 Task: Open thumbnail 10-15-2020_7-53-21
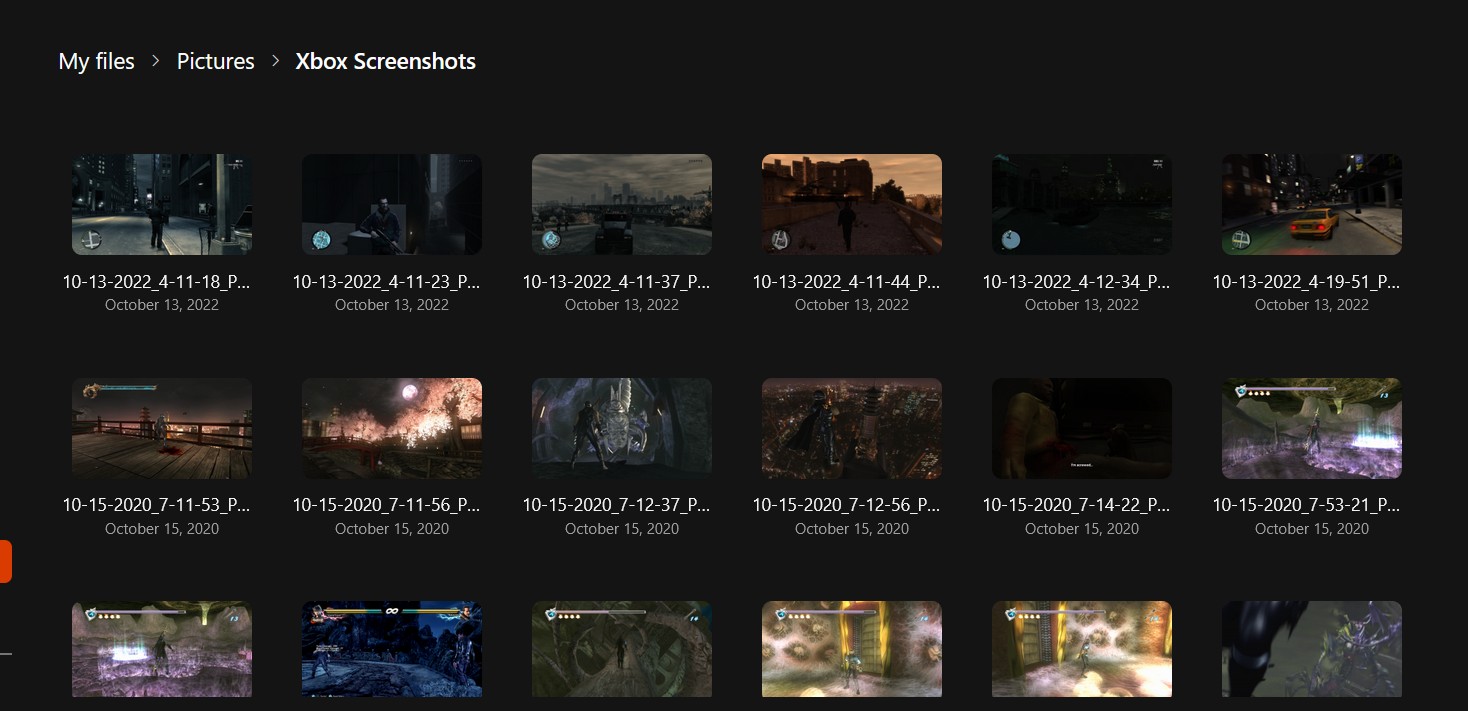[x=1312, y=428]
